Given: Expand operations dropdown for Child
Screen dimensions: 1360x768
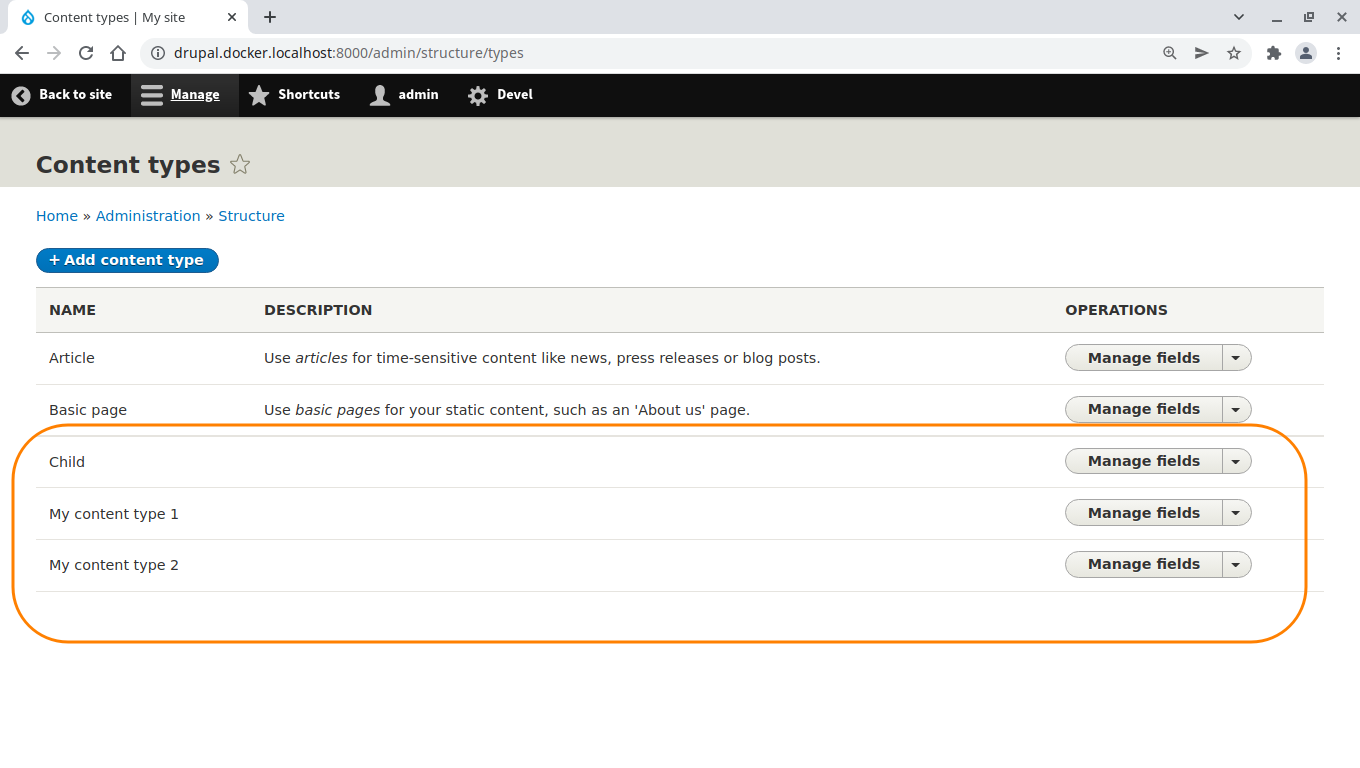Looking at the screenshot, I should point(1236,461).
